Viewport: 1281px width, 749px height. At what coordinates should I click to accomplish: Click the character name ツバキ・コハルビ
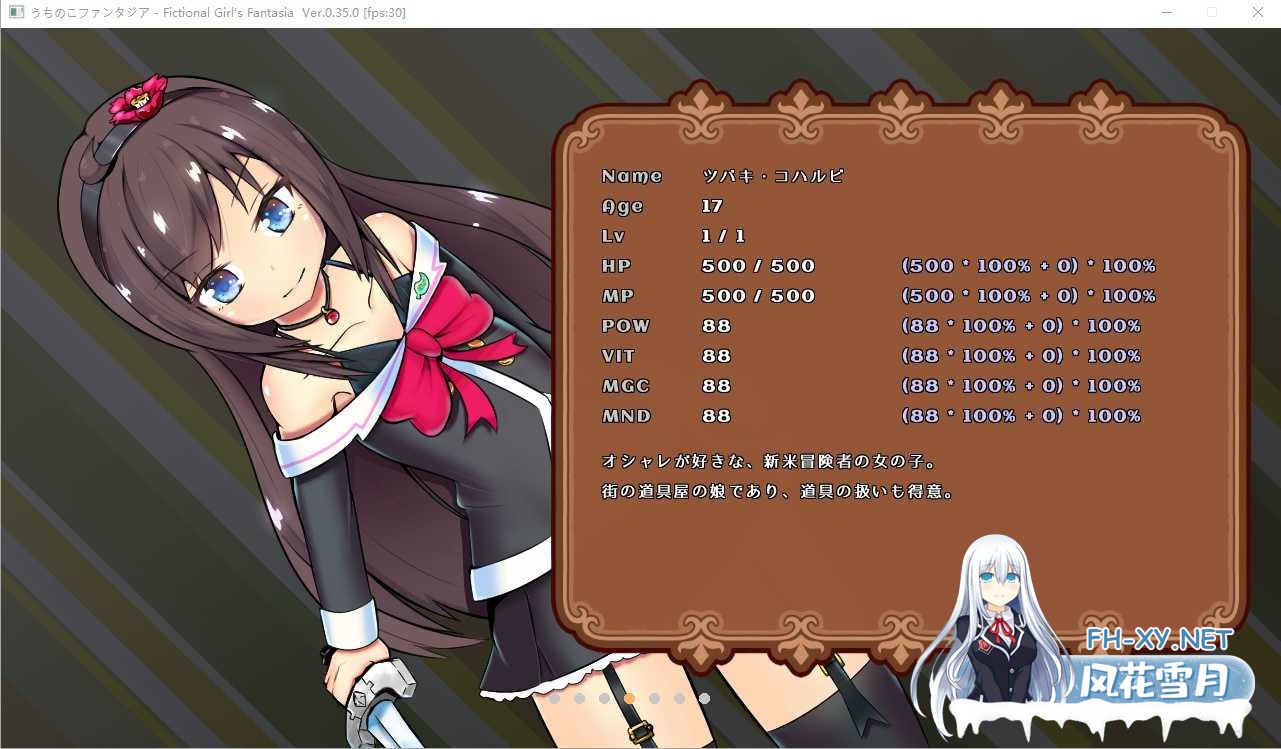coord(773,175)
